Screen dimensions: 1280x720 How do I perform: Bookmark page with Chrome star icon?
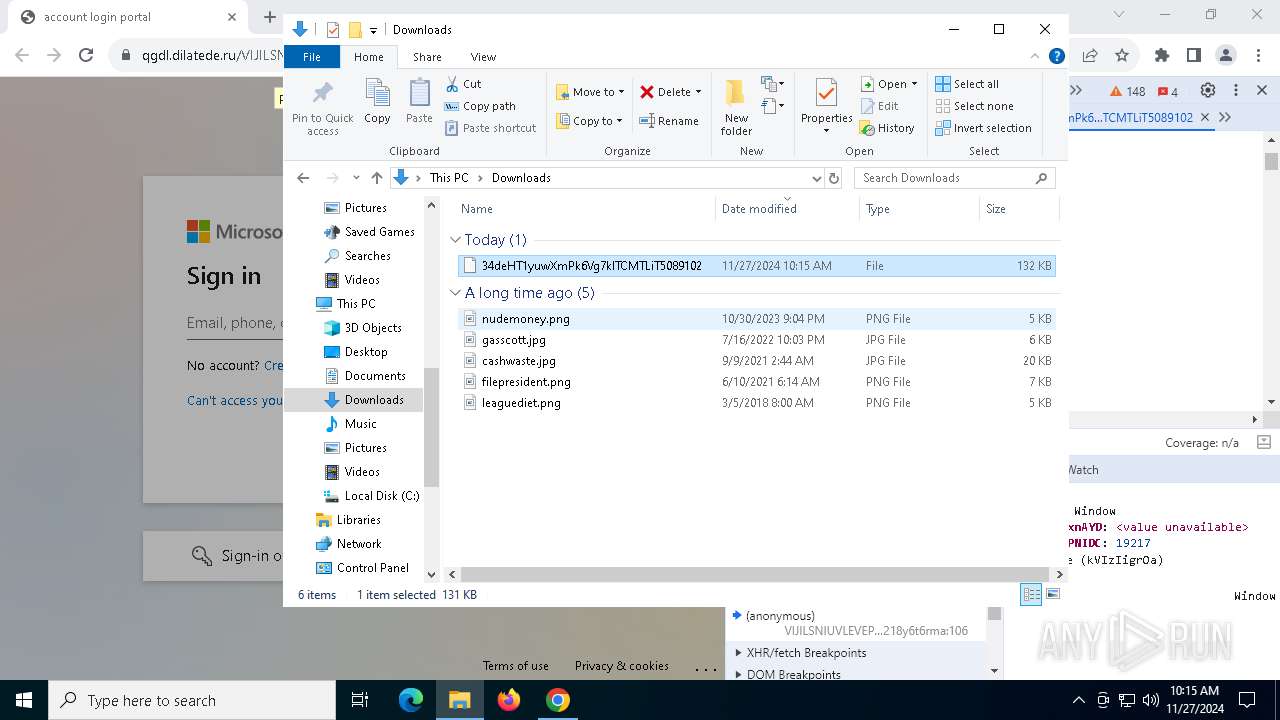click(1122, 55)
